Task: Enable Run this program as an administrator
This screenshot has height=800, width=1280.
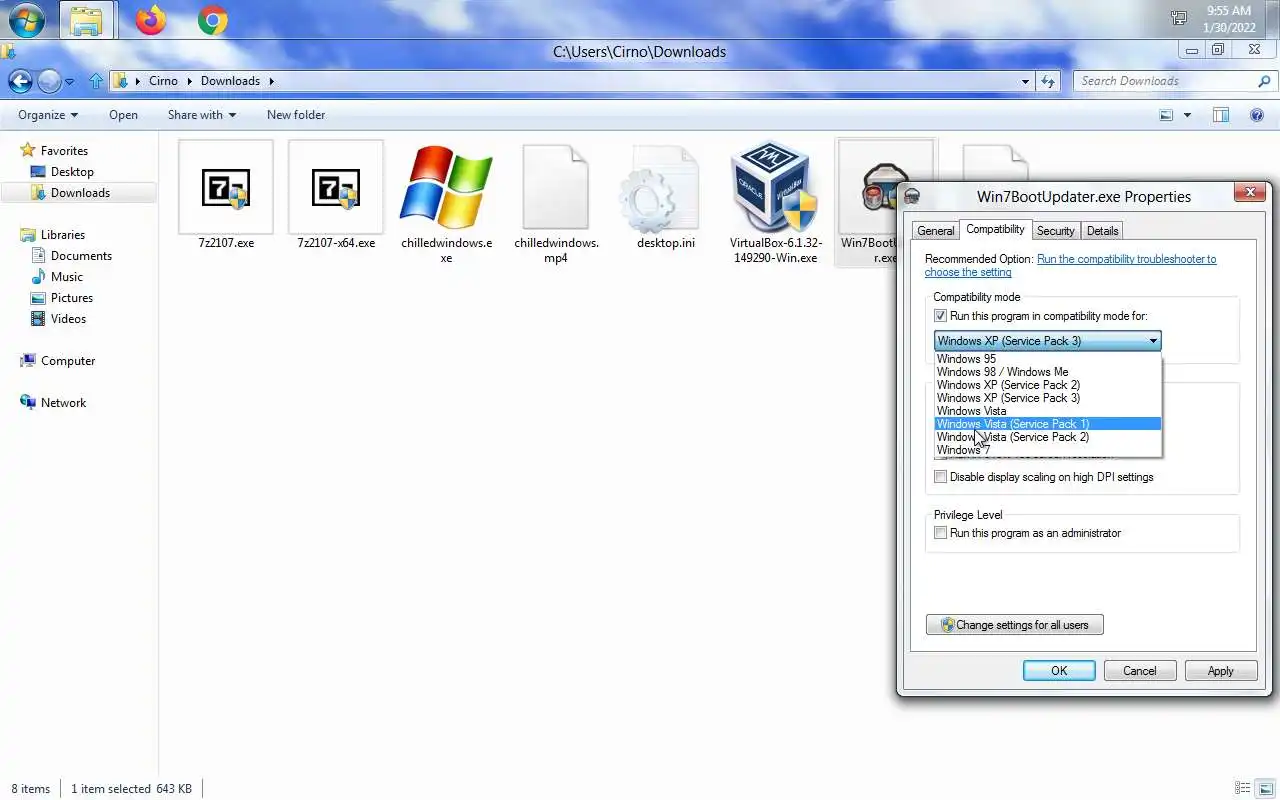Action: [x=940, y=533]
